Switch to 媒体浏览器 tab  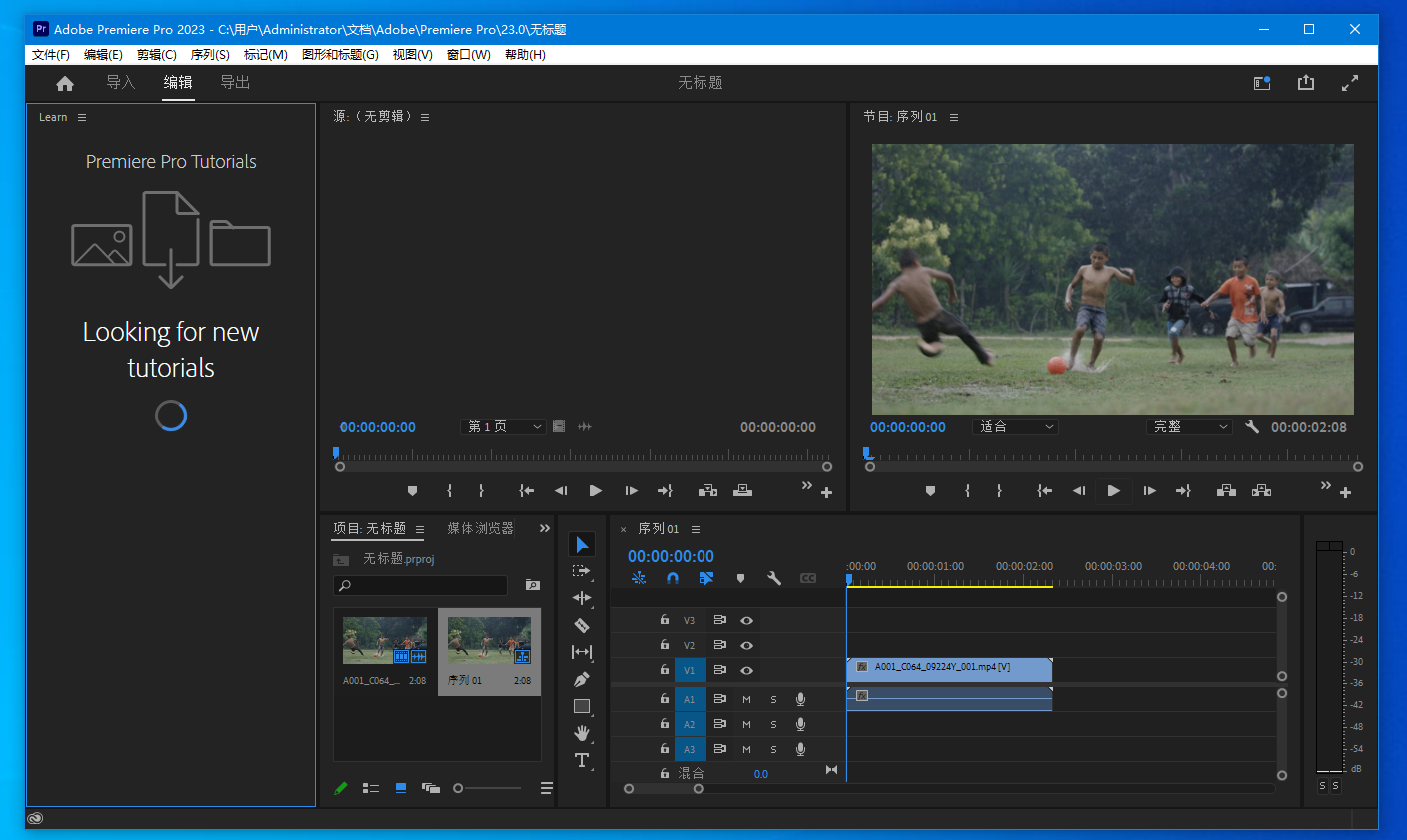click(x=480, y=528)
